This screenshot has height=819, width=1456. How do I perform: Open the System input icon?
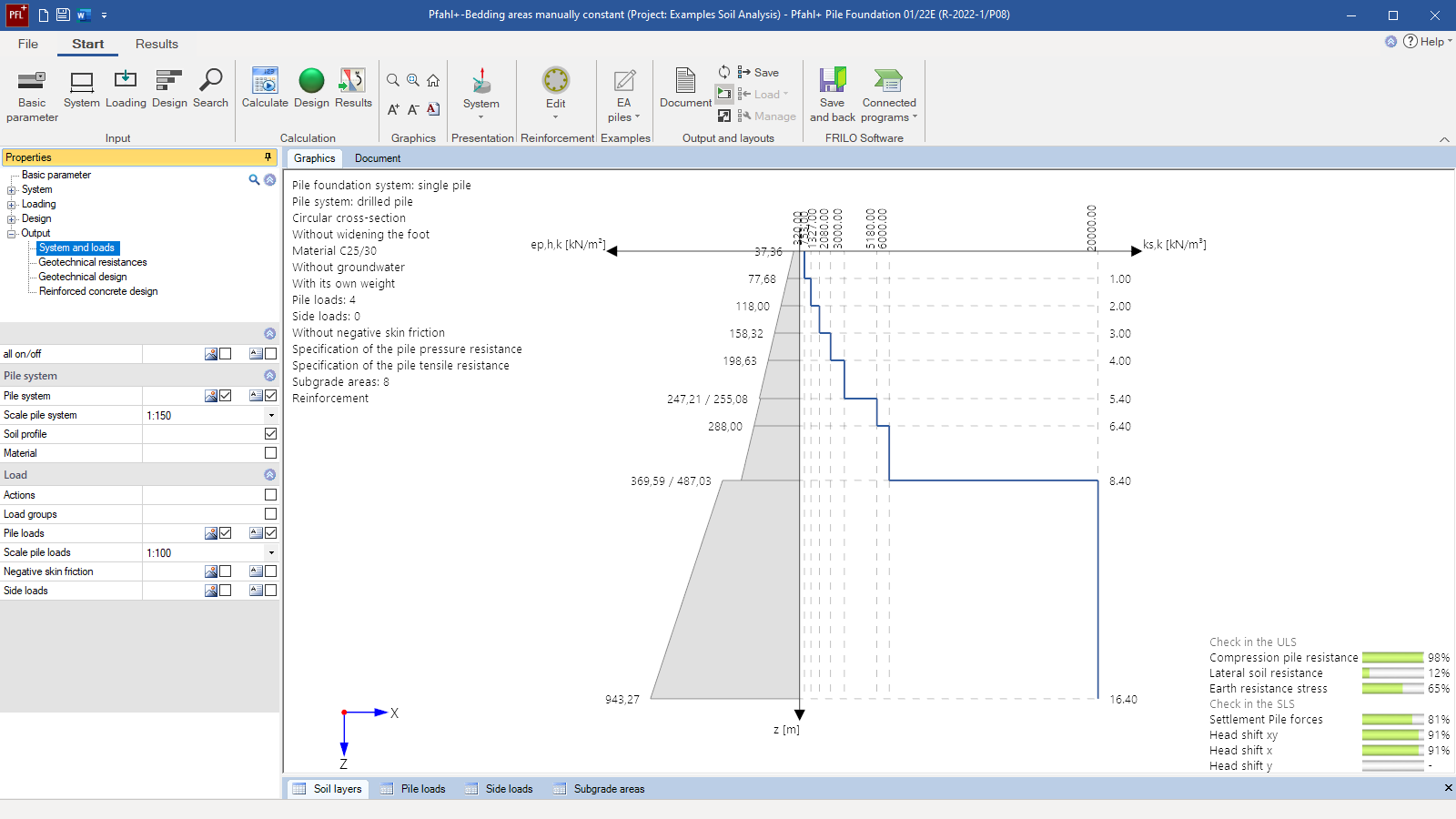pyautogui.click(x=82, y=89)
